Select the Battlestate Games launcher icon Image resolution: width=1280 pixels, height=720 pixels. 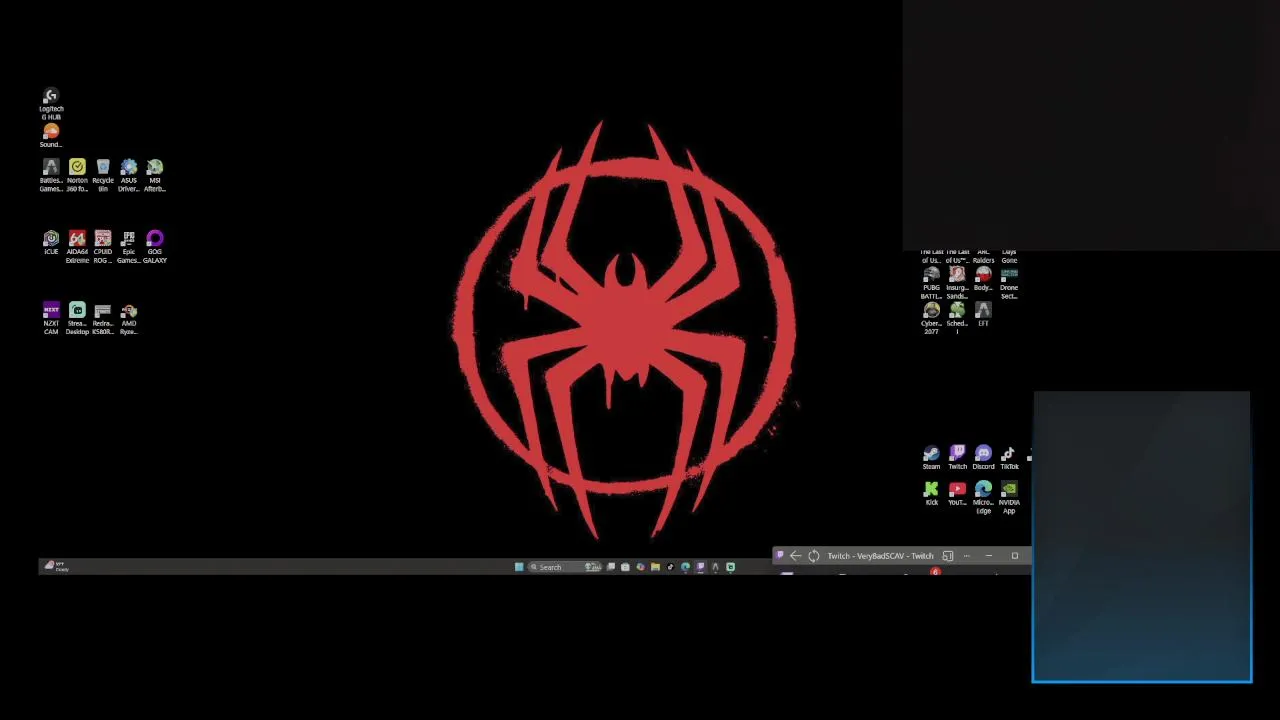[x=51, y=175]
